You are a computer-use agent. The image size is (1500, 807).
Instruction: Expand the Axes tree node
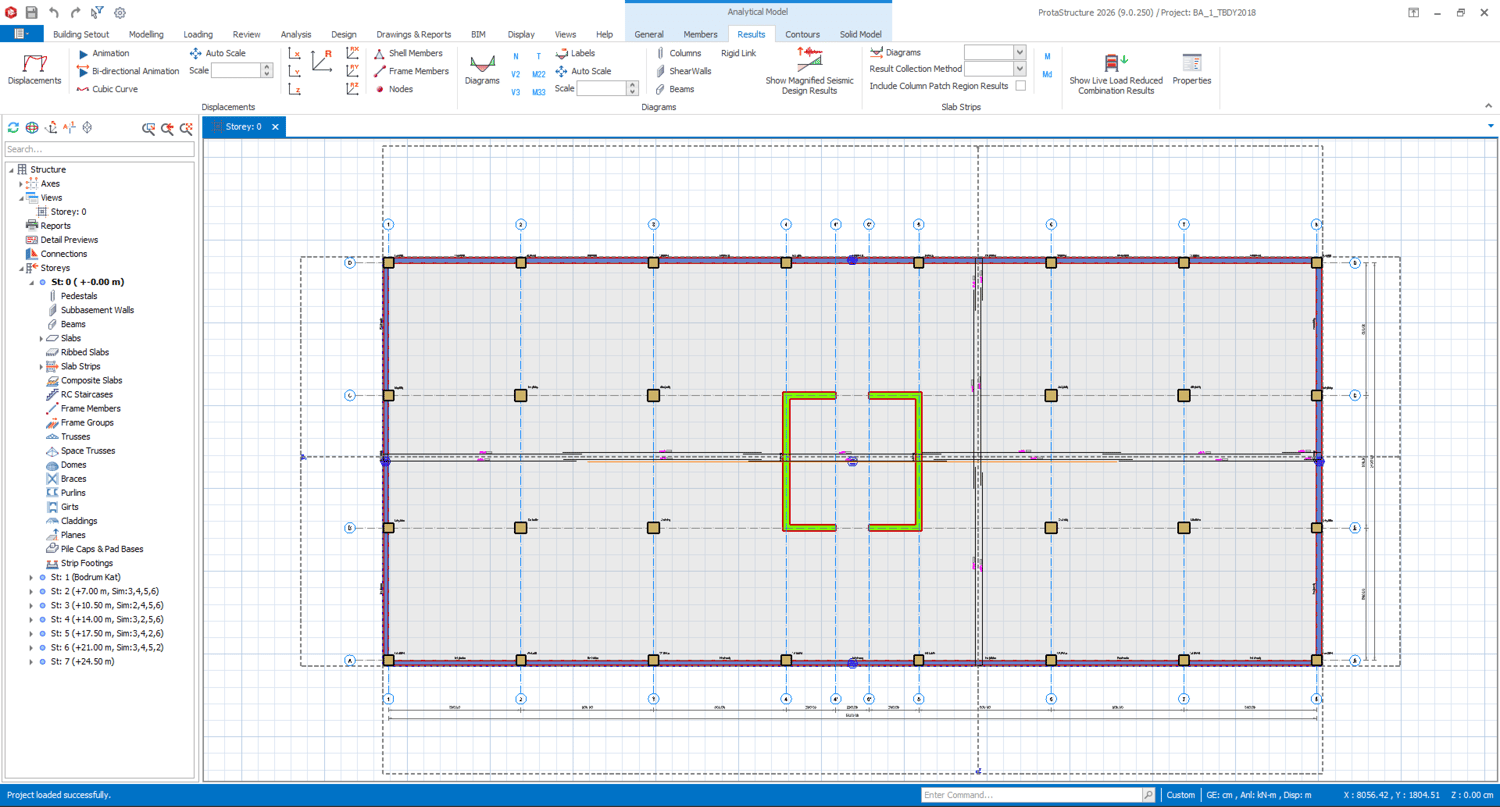coord(21,184)
